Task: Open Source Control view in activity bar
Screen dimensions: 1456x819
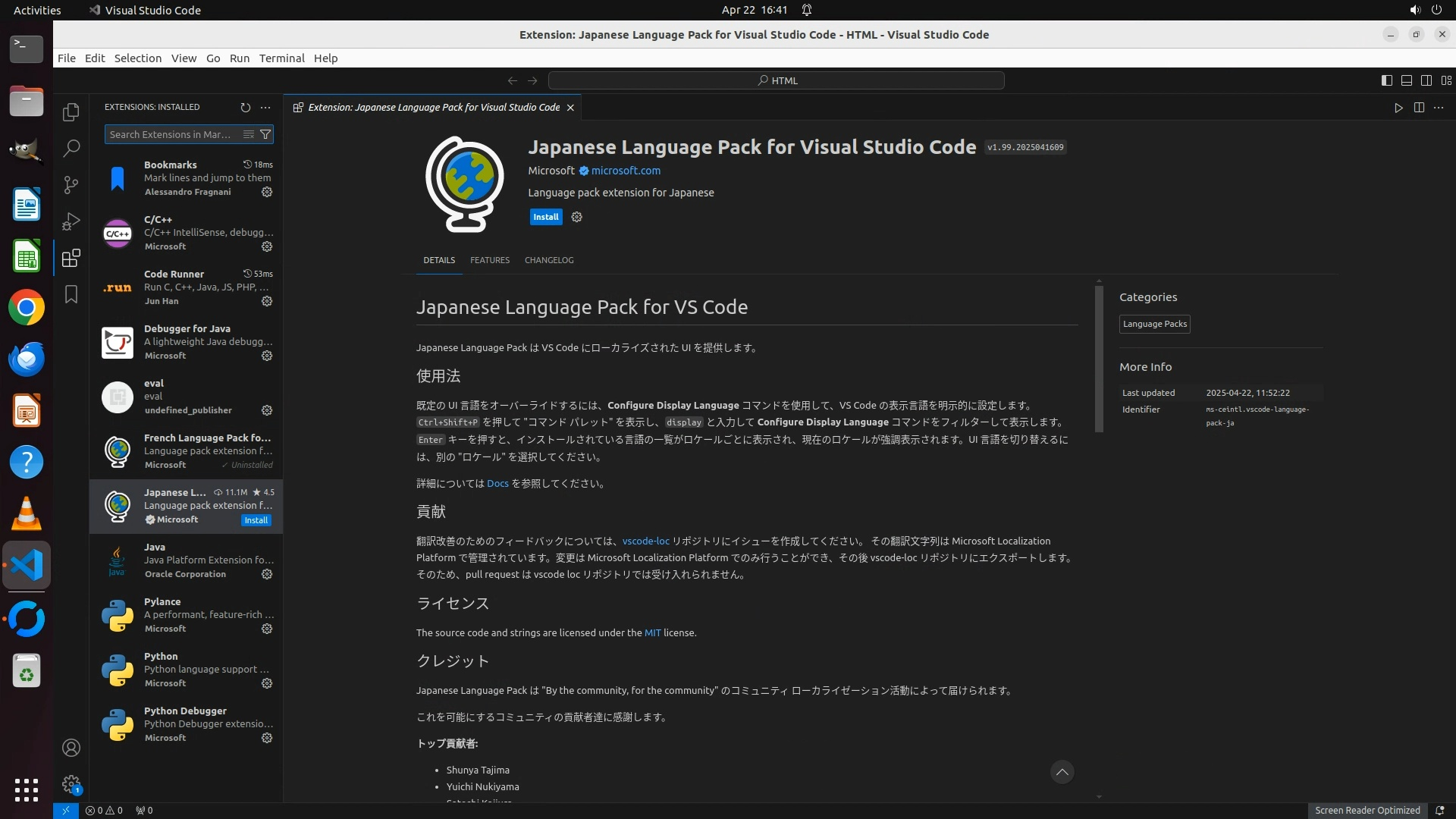Action: pyautogui.click(x=71, y=185)
